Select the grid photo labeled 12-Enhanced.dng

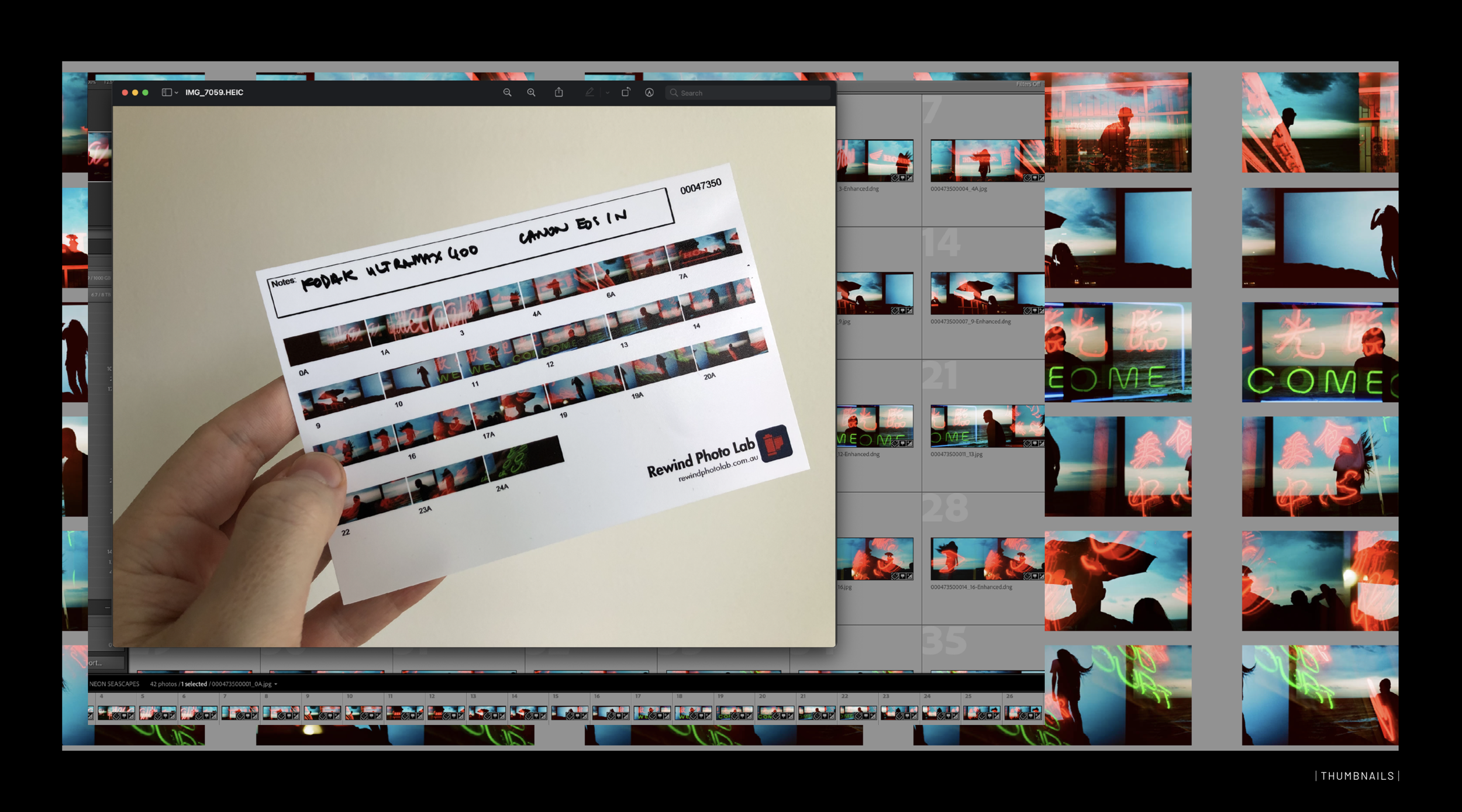coord(875,426)
